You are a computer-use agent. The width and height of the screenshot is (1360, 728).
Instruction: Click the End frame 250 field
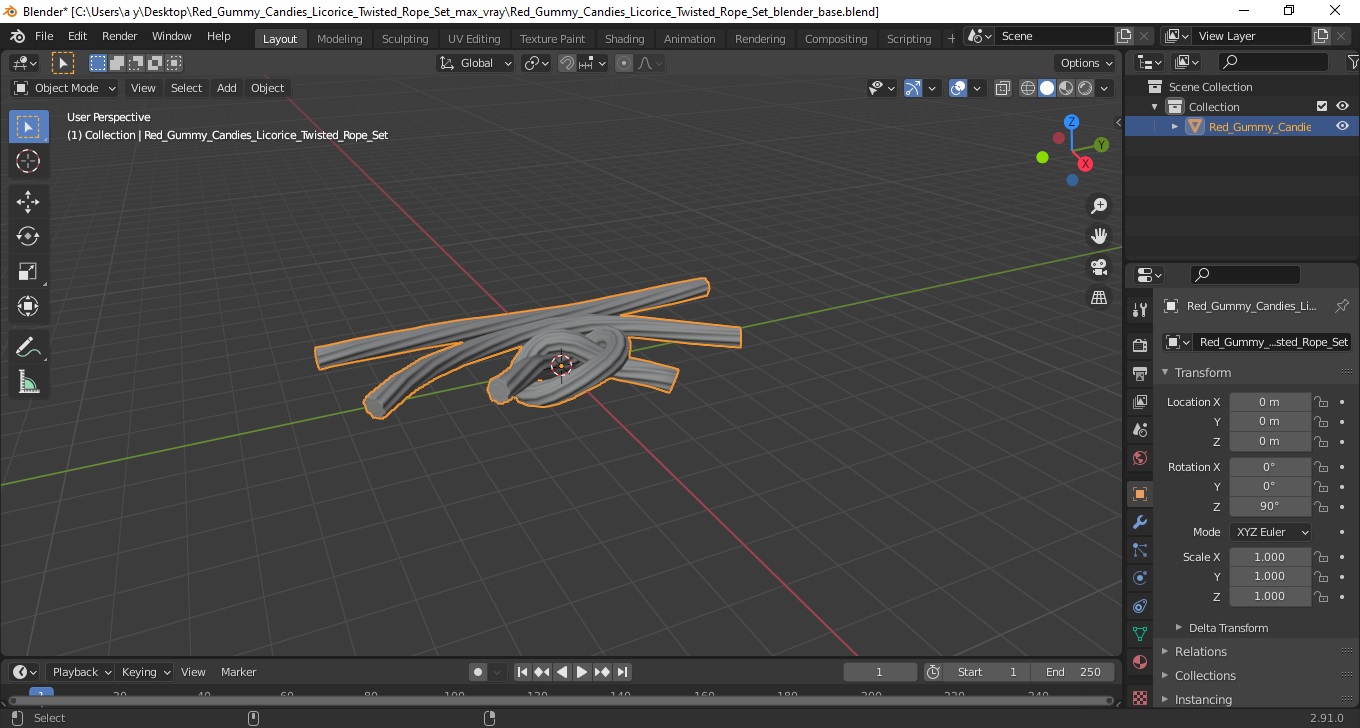1074,672
